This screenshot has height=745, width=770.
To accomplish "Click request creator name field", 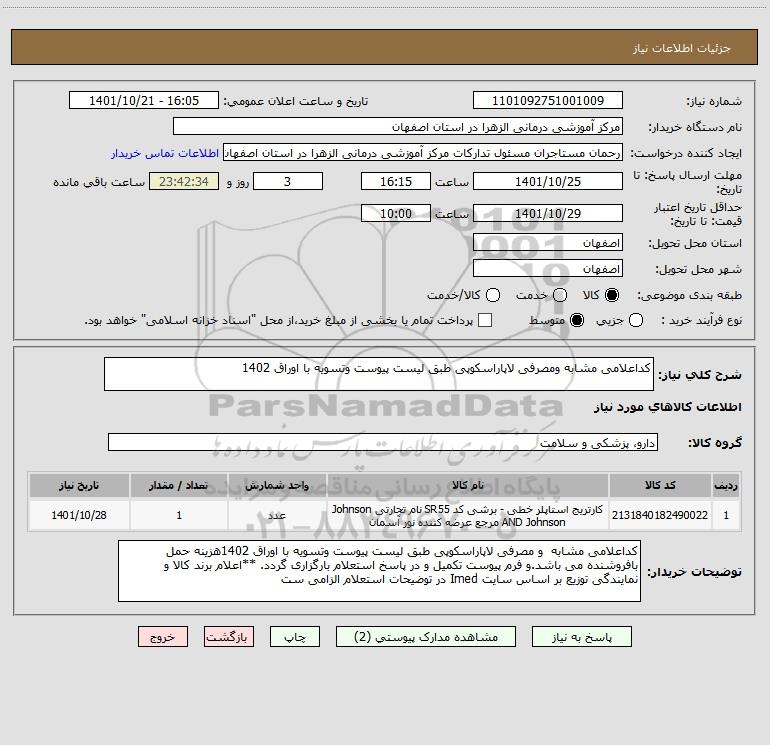I will click(423, 153).
